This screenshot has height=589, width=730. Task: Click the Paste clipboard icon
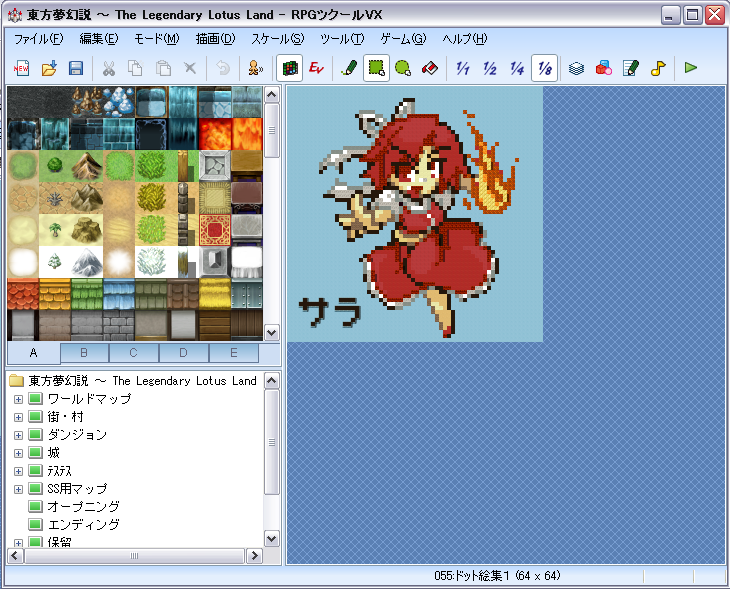point(163,68)
